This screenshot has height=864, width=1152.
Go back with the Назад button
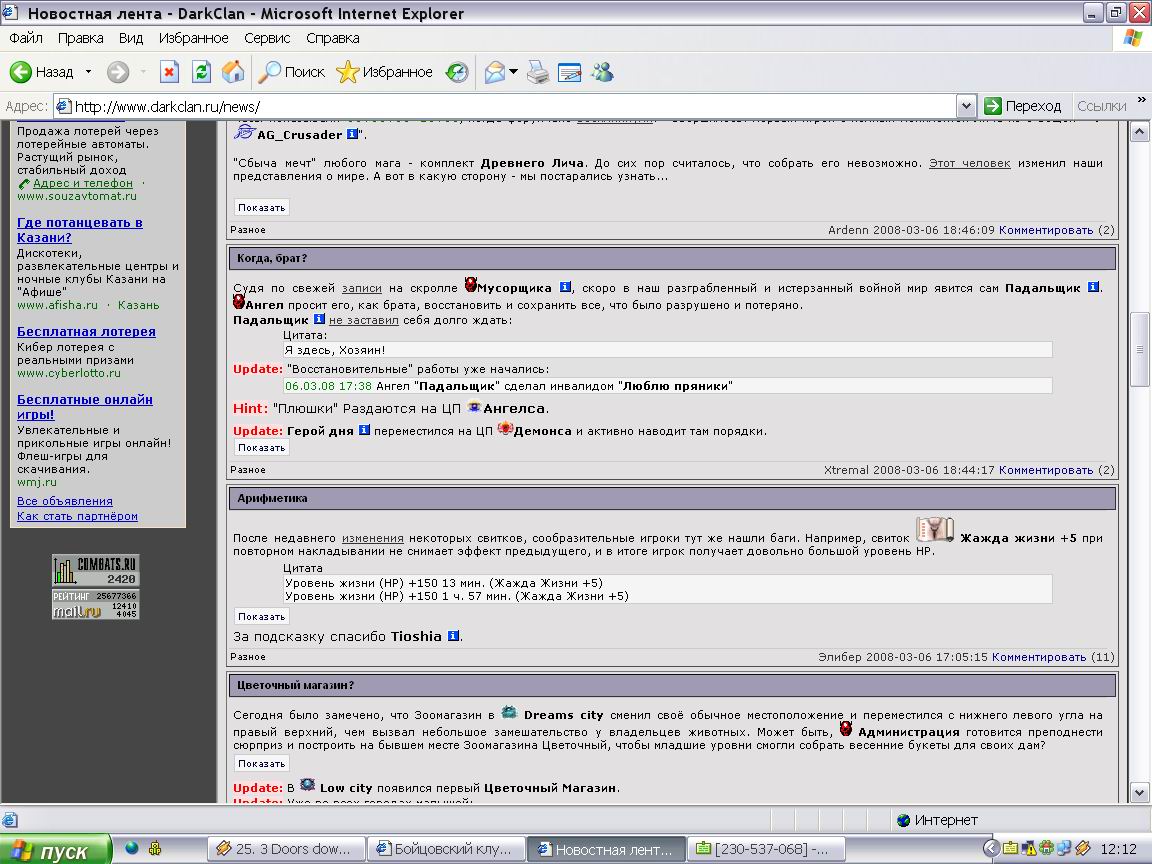click(42, 72)
